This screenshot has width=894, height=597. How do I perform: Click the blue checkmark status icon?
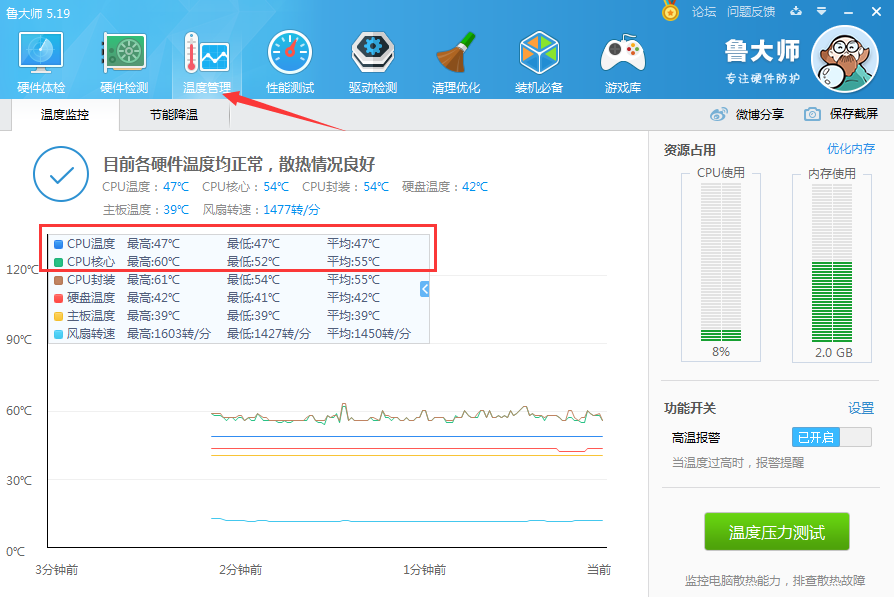(x=61, y=174)
